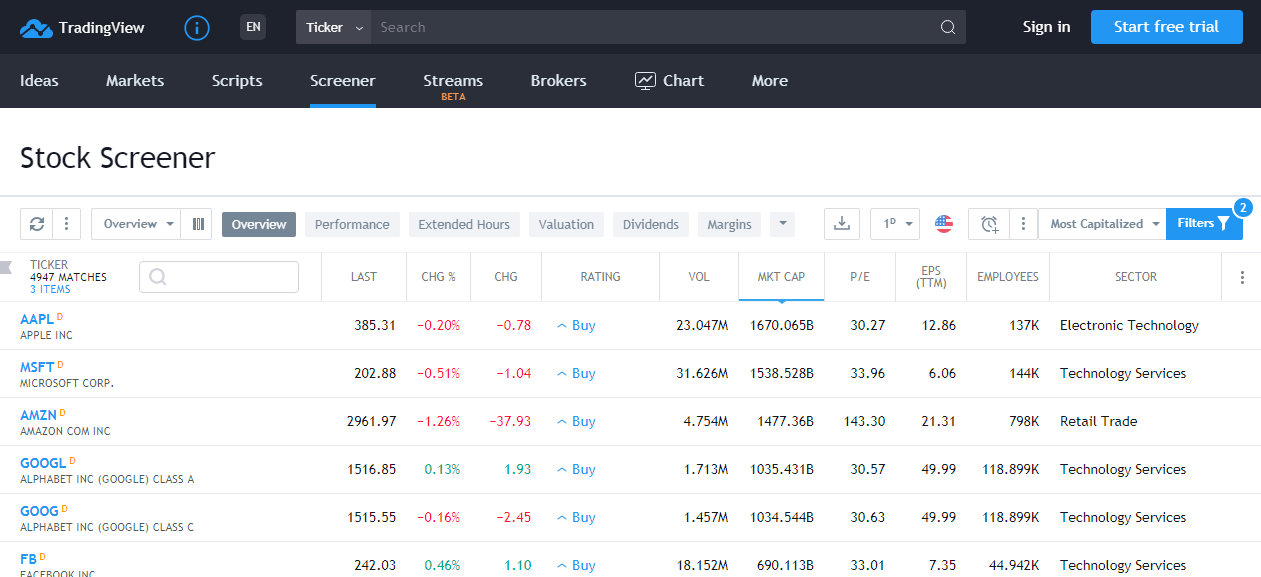The height and width of the screenshot is (577, 1261).
Task: Sort by the MKT CAP column
Action: [781, 277]
